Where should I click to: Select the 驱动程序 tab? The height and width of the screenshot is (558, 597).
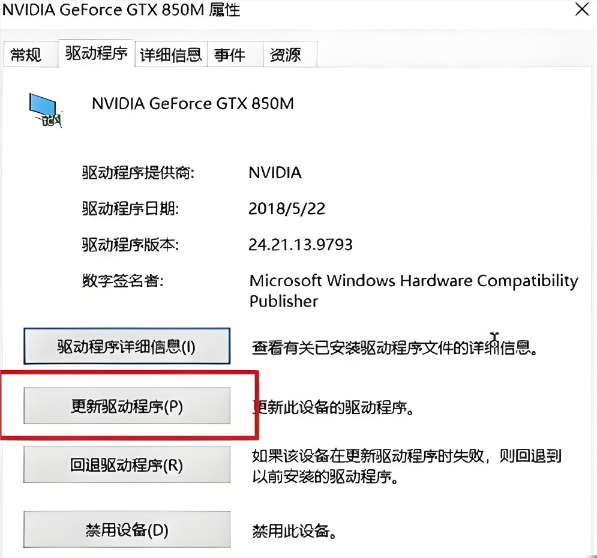tap(96, 53)
